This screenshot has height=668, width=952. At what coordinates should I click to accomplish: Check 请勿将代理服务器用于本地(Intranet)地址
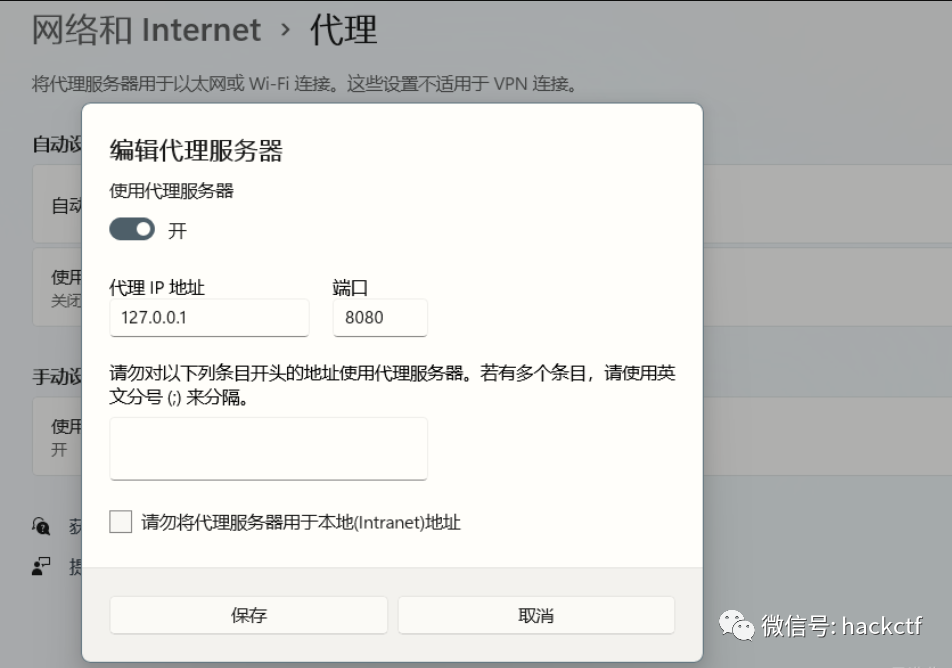coord(120,521)
